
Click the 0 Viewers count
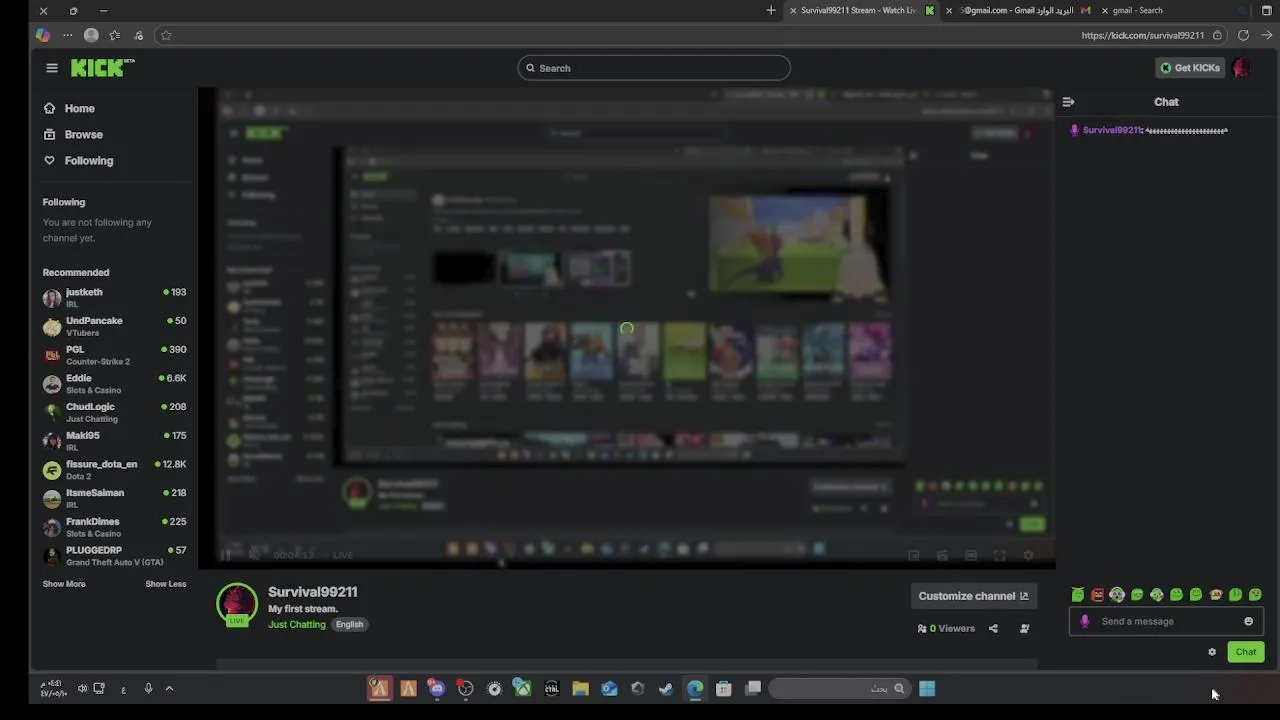946,629
